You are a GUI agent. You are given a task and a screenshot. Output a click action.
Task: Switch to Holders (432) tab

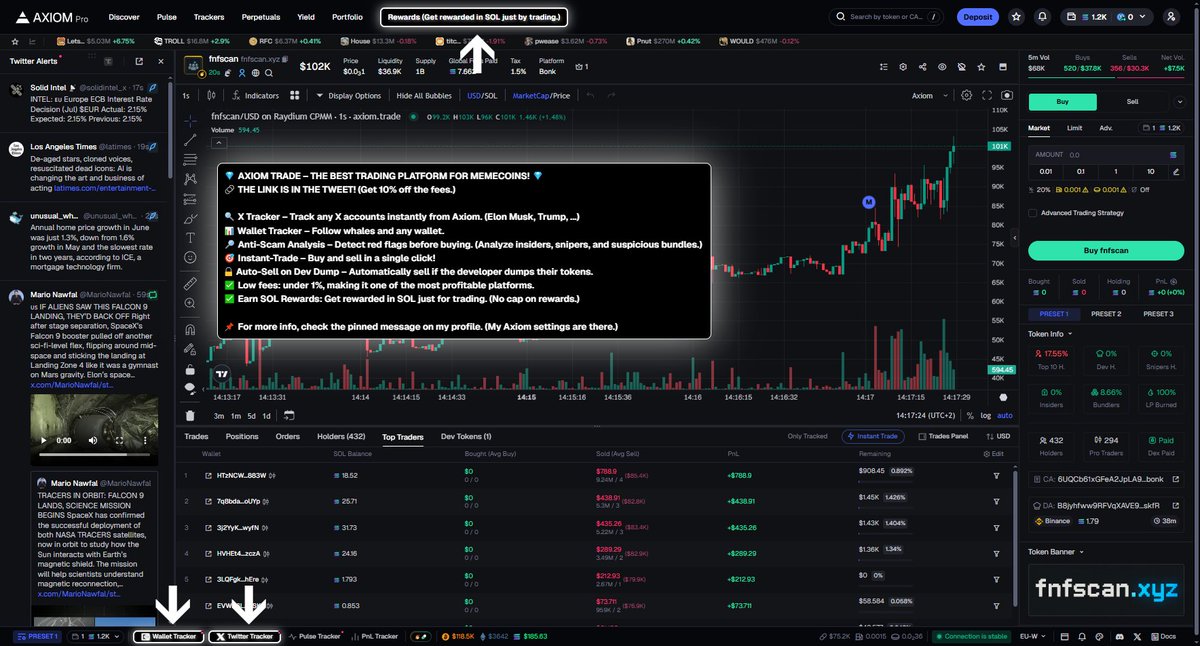[341, 437]
